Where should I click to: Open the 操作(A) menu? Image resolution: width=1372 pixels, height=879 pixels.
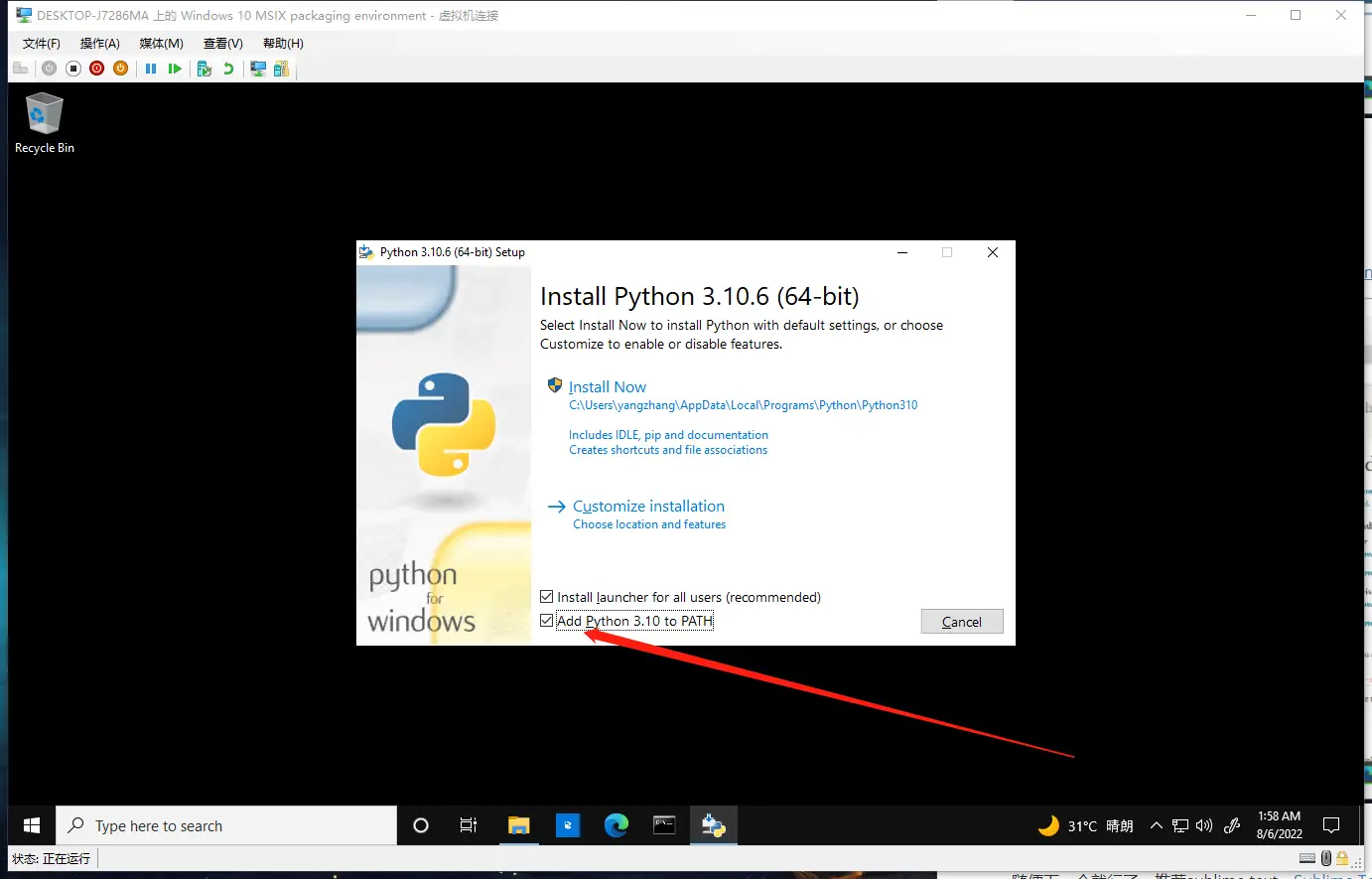pyautogui.click(x=99, y=44)
